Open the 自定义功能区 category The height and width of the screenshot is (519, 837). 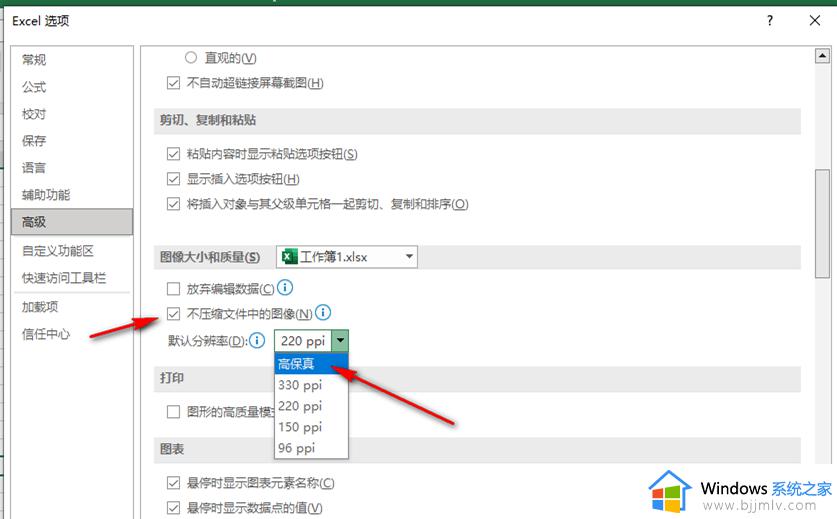click(72, 250)
